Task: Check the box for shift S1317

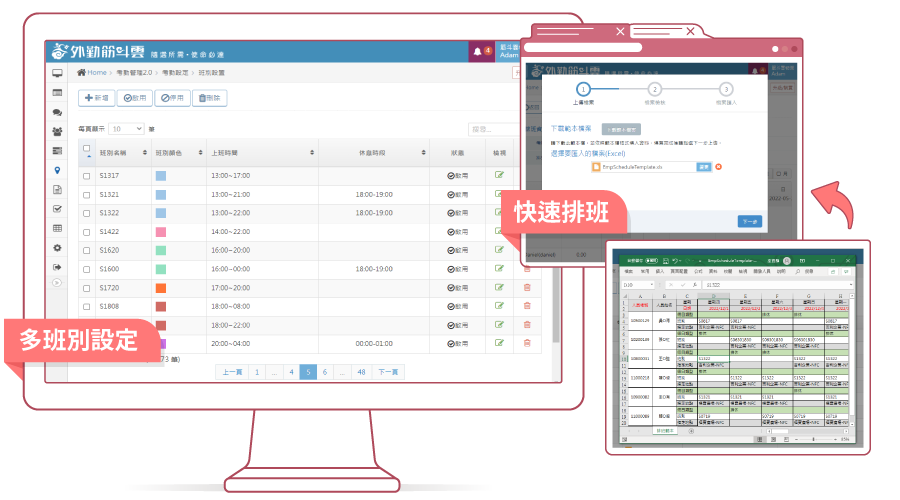Action: click(x=87, y=176)
